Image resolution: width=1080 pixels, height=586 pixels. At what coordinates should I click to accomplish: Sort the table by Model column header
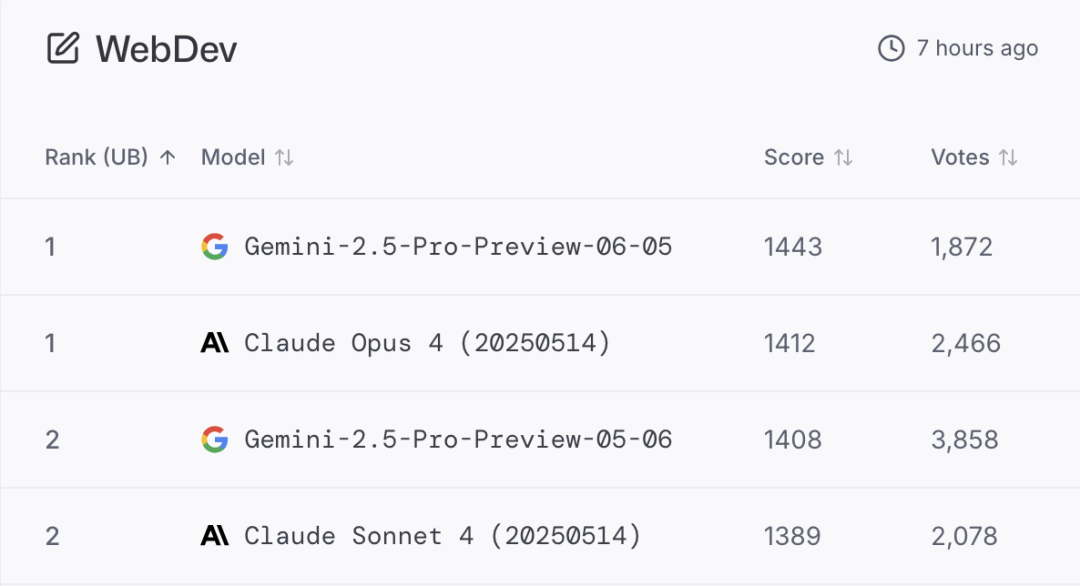pos(233,158)
